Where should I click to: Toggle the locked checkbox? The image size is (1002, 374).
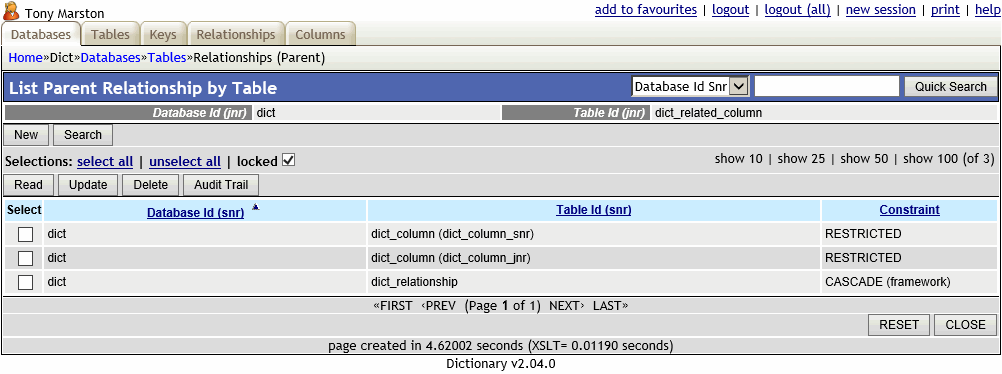click(288, 160)
